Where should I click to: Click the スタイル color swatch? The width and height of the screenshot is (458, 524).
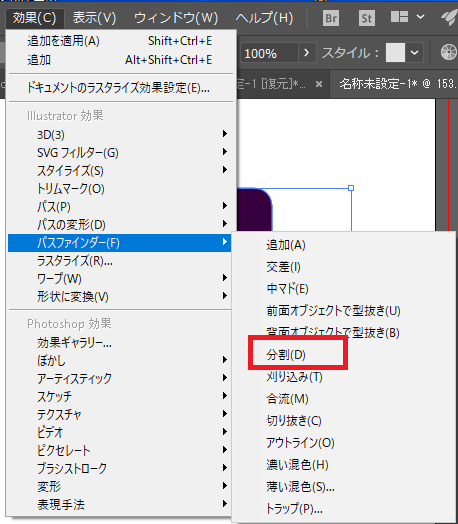click(x=395, y=52)
